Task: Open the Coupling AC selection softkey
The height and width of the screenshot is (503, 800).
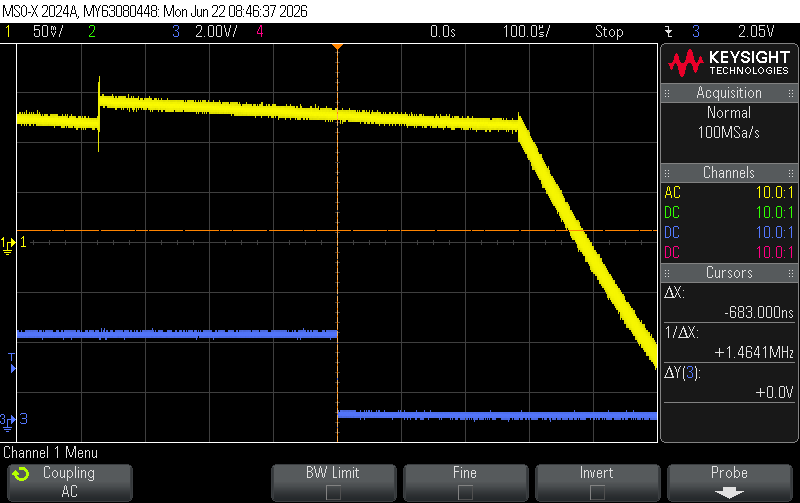Action: (x=70, y=483)
